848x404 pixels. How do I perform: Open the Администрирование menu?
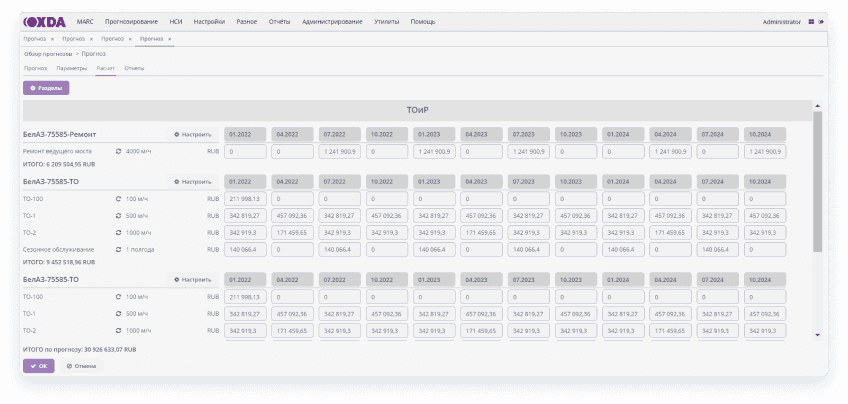coord(332,22)
